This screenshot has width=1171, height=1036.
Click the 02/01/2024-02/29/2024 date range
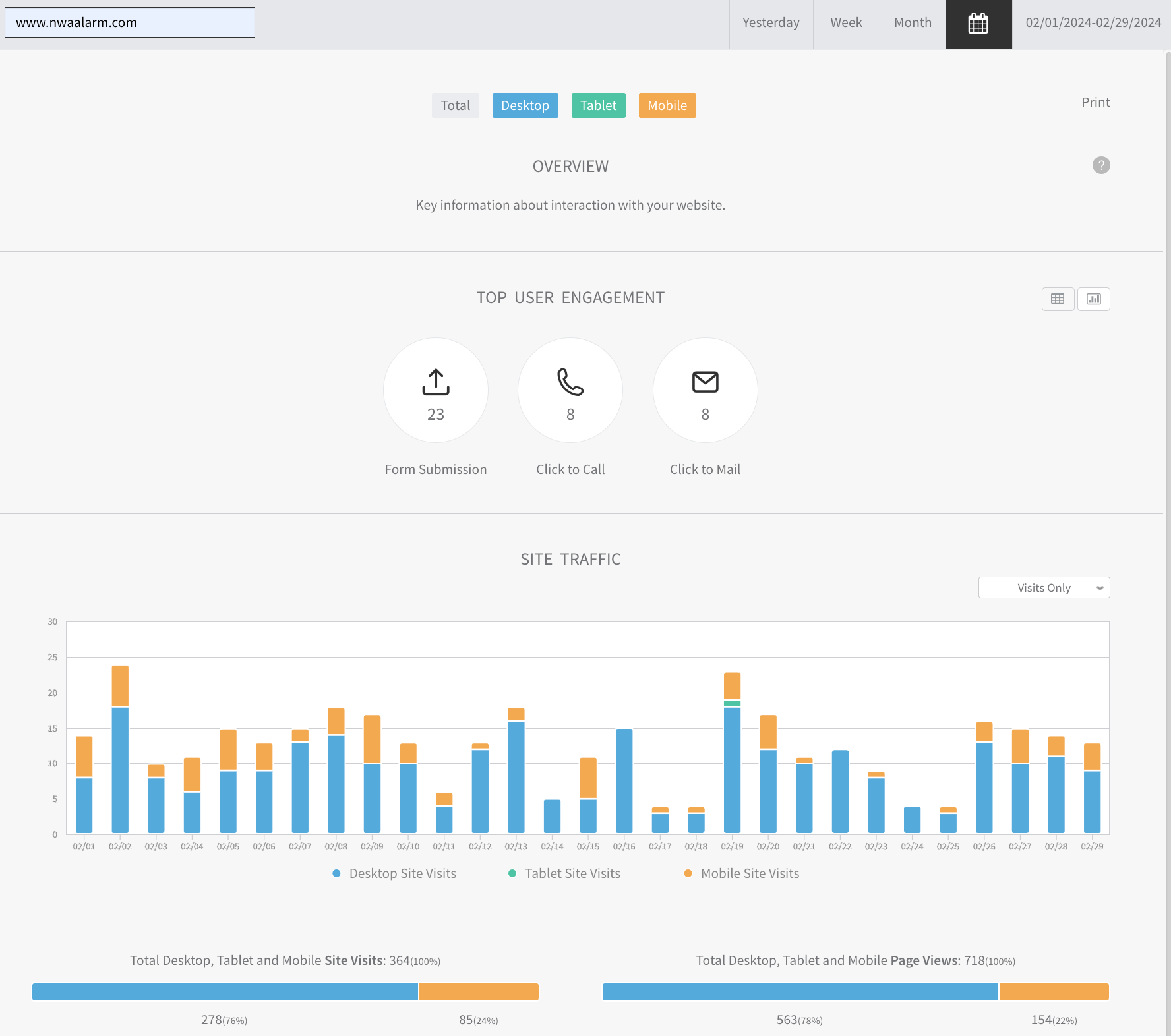(1093, 23)
